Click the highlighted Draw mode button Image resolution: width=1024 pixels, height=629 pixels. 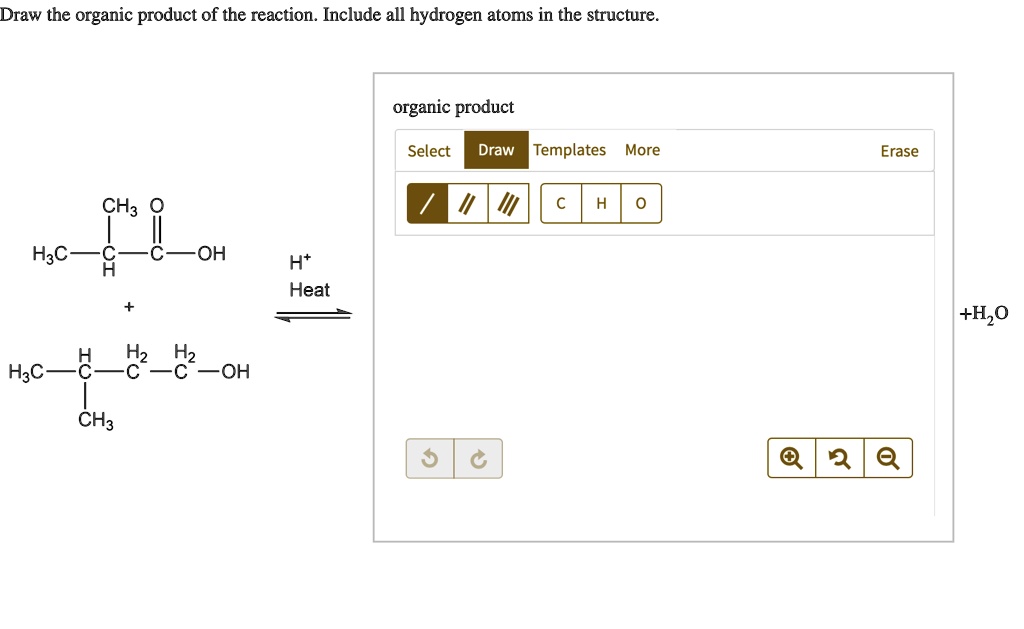[x=496, y=149]
